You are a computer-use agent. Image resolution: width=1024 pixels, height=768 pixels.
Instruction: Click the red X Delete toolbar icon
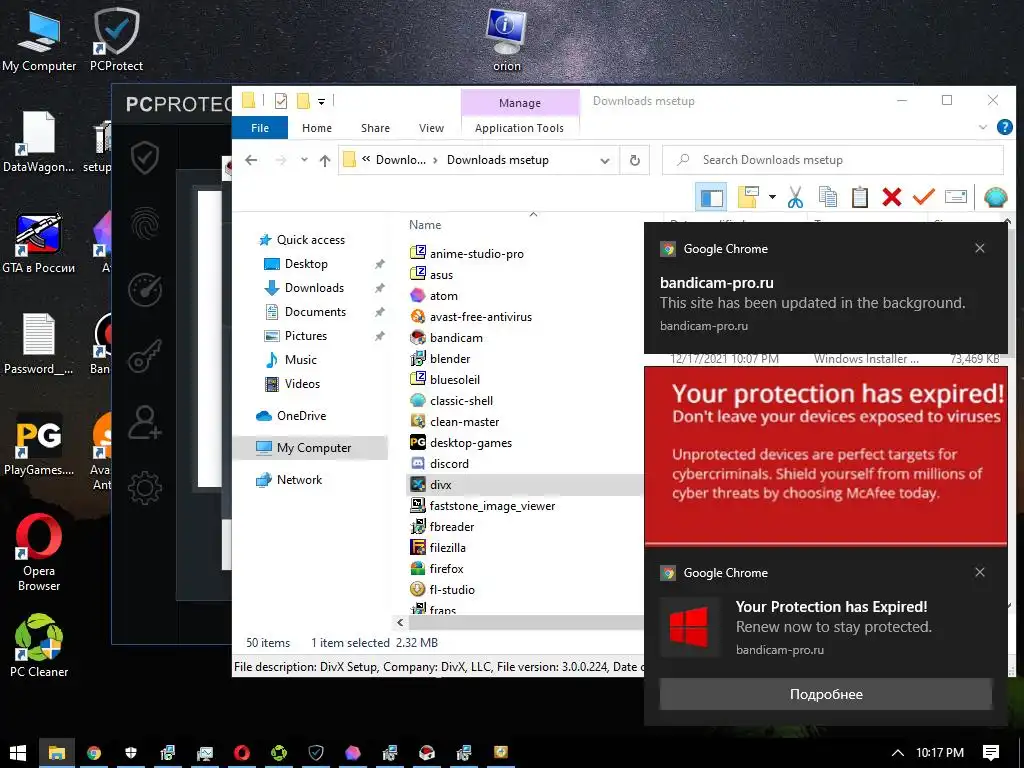click(x=891, y=197)
